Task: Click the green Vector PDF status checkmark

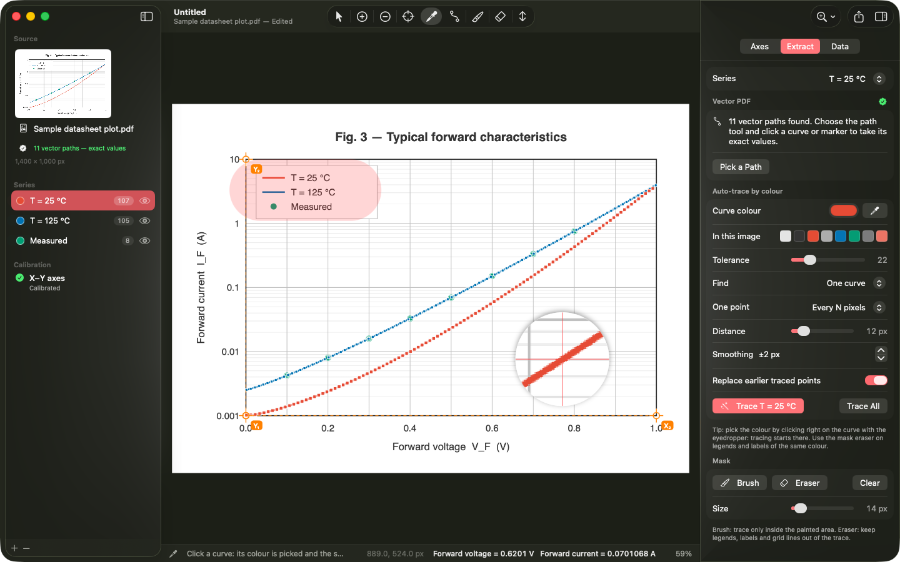Action: (883, 102)
